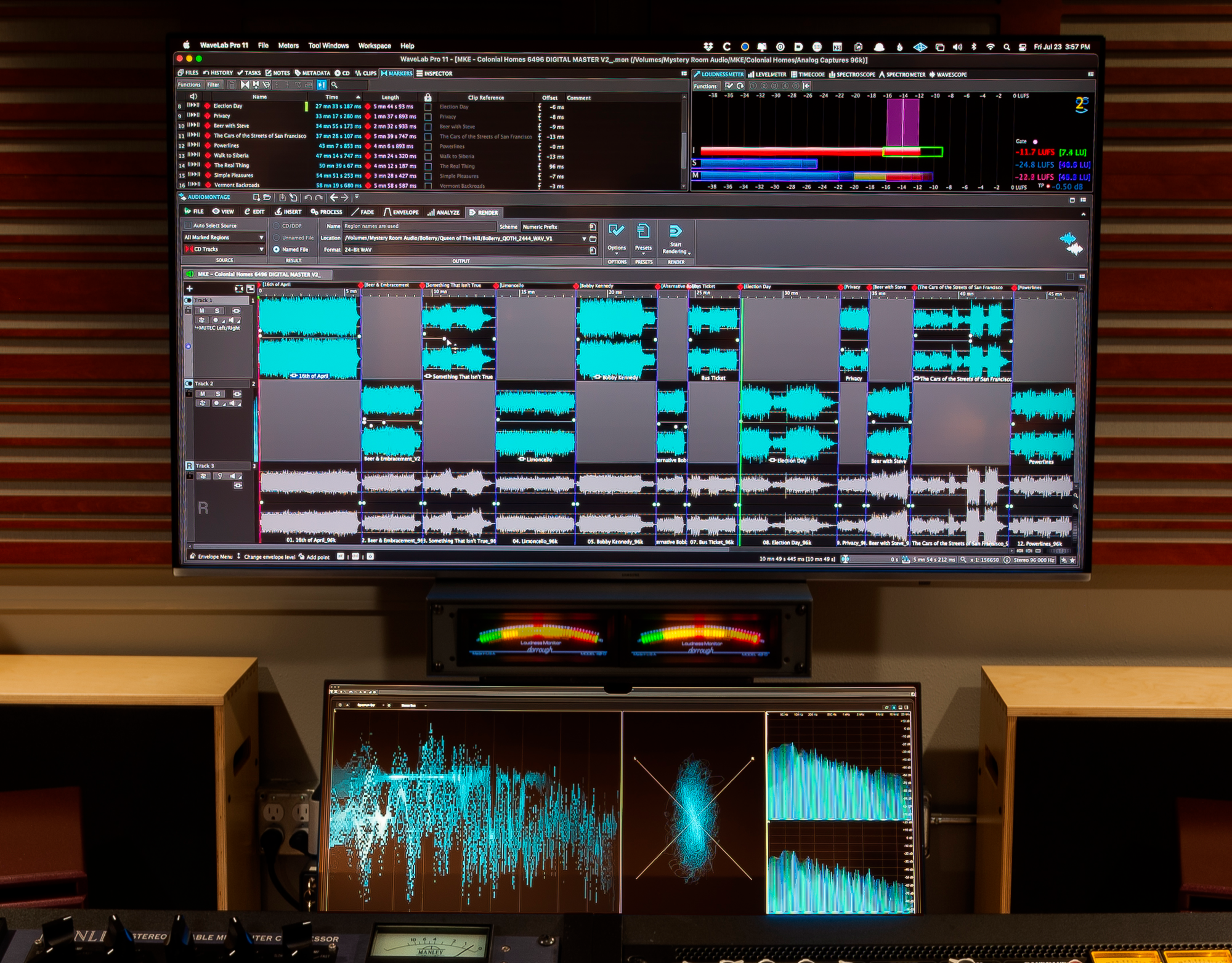
Task: Open the CD Tracks source dropdown
Action: click(x=224, y=249)
